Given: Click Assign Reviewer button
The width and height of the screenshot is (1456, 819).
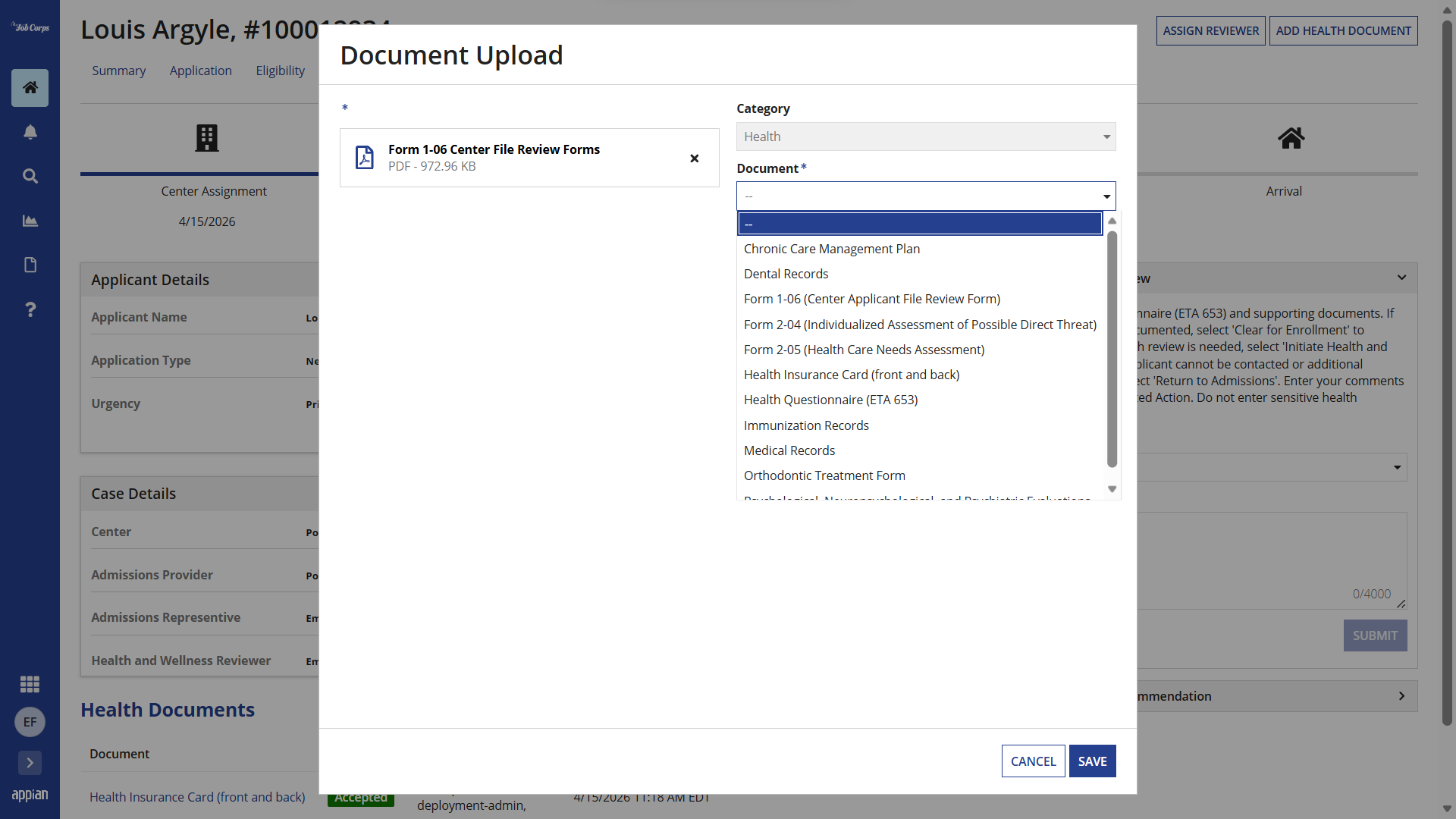Looking at the screenshot, I should (x=1210, y=31).
